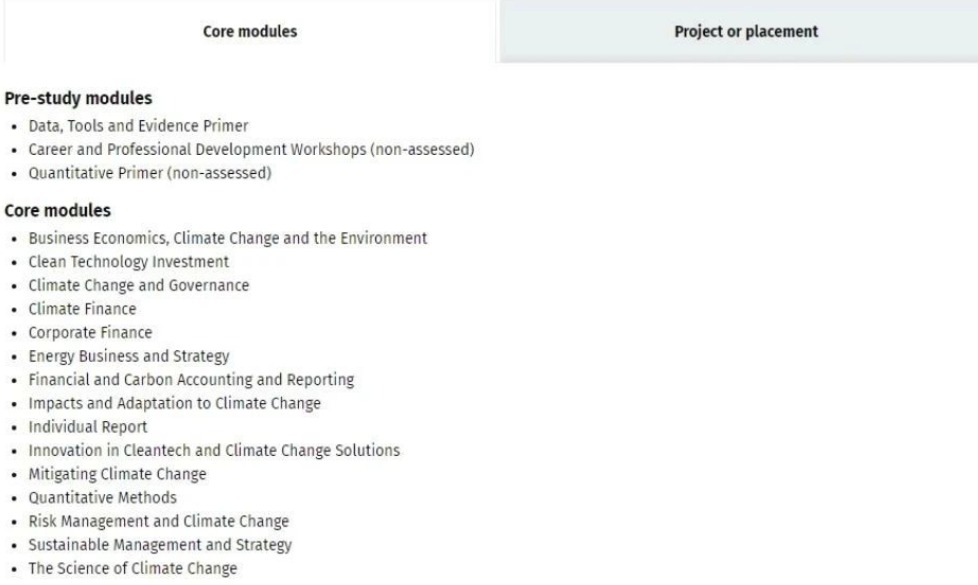Image resolution: width=978 pixels, height=585 pixels.
Task: Click the Quantitative Methods module
Action: click(102, 498)
